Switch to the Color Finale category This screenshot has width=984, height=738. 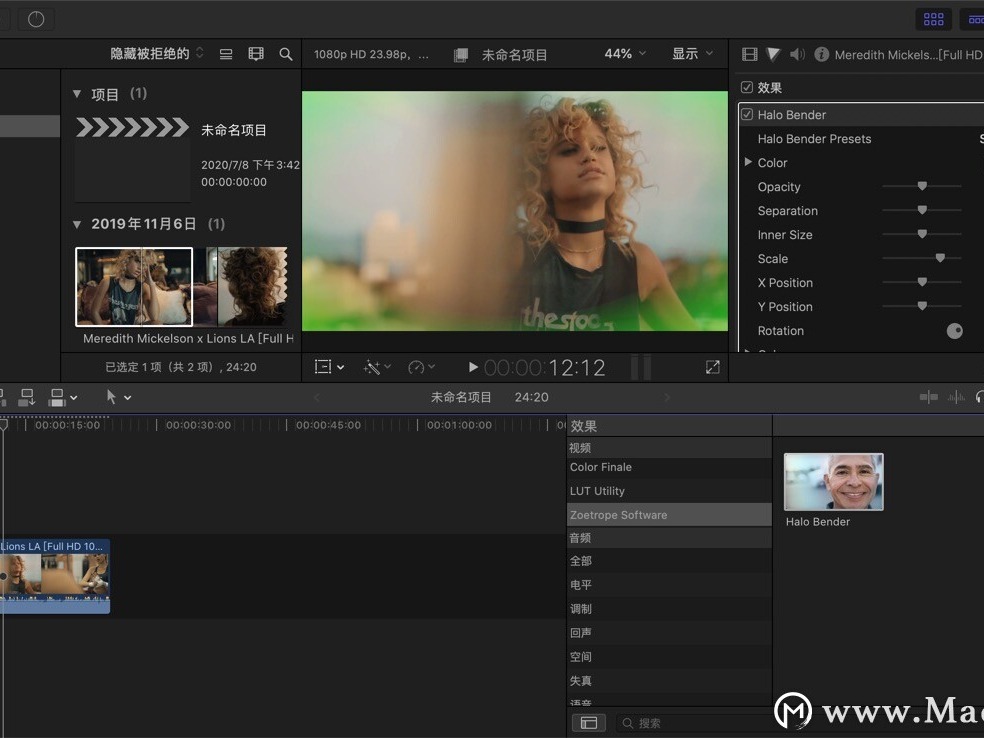tap(600, 466)
